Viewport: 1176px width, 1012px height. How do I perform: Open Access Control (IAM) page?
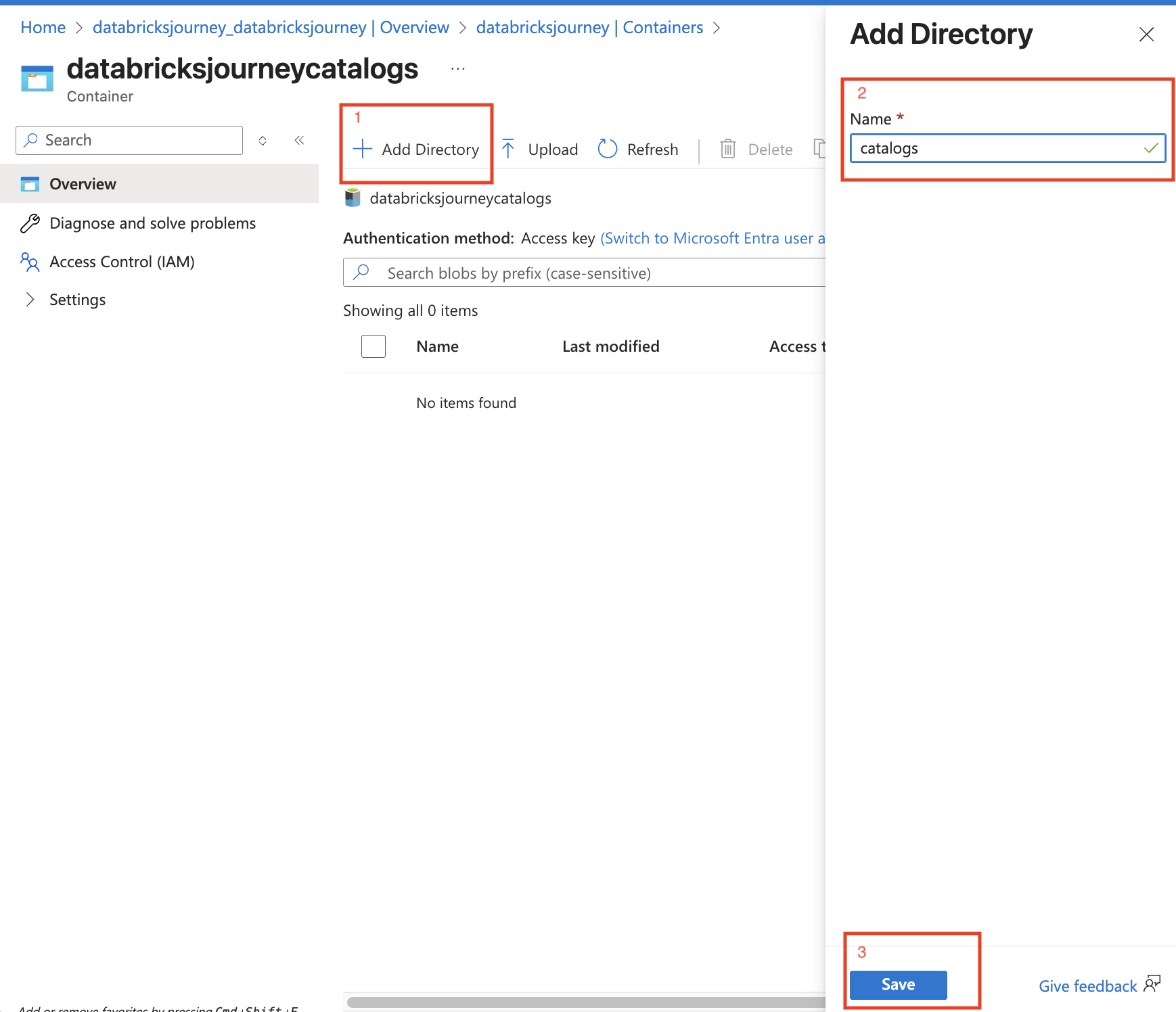[x=122, y=262]
